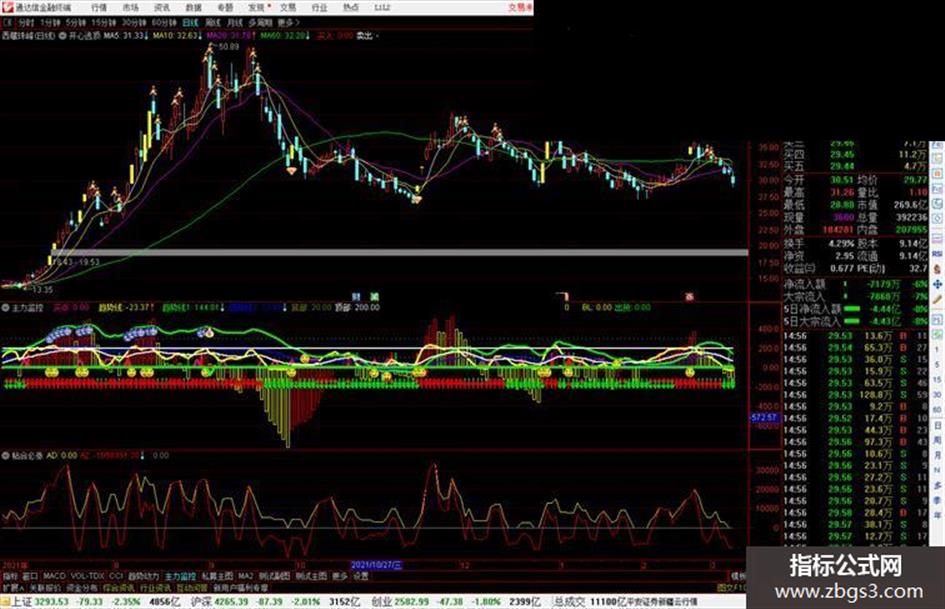945x609 pixels.
Task: Open the 关联报价 tab
Action: pos(45,587)
